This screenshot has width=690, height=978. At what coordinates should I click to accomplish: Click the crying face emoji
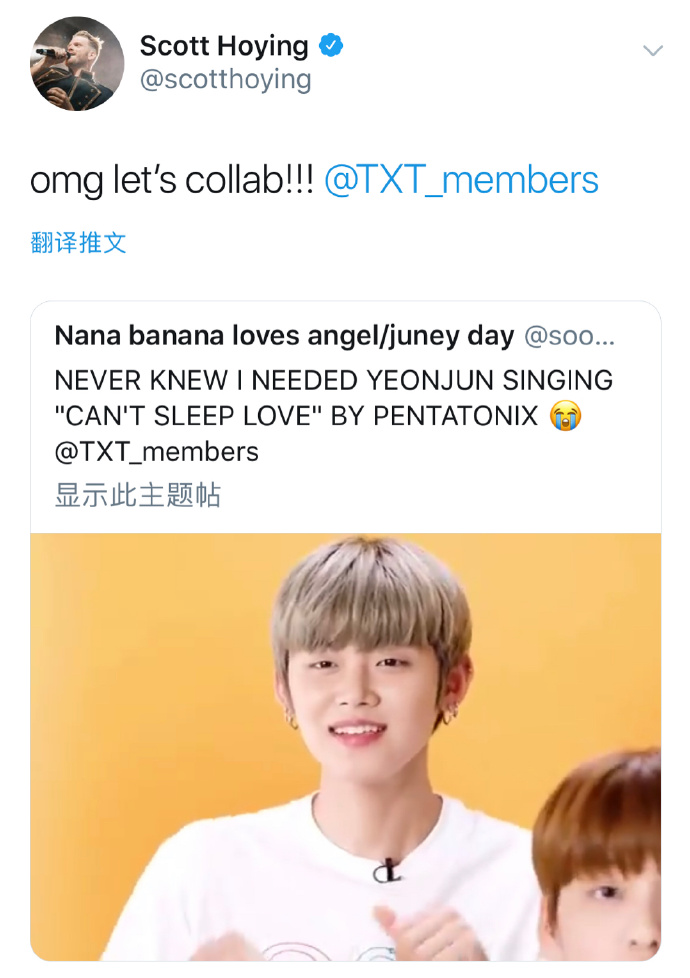(x=566, y=416)
